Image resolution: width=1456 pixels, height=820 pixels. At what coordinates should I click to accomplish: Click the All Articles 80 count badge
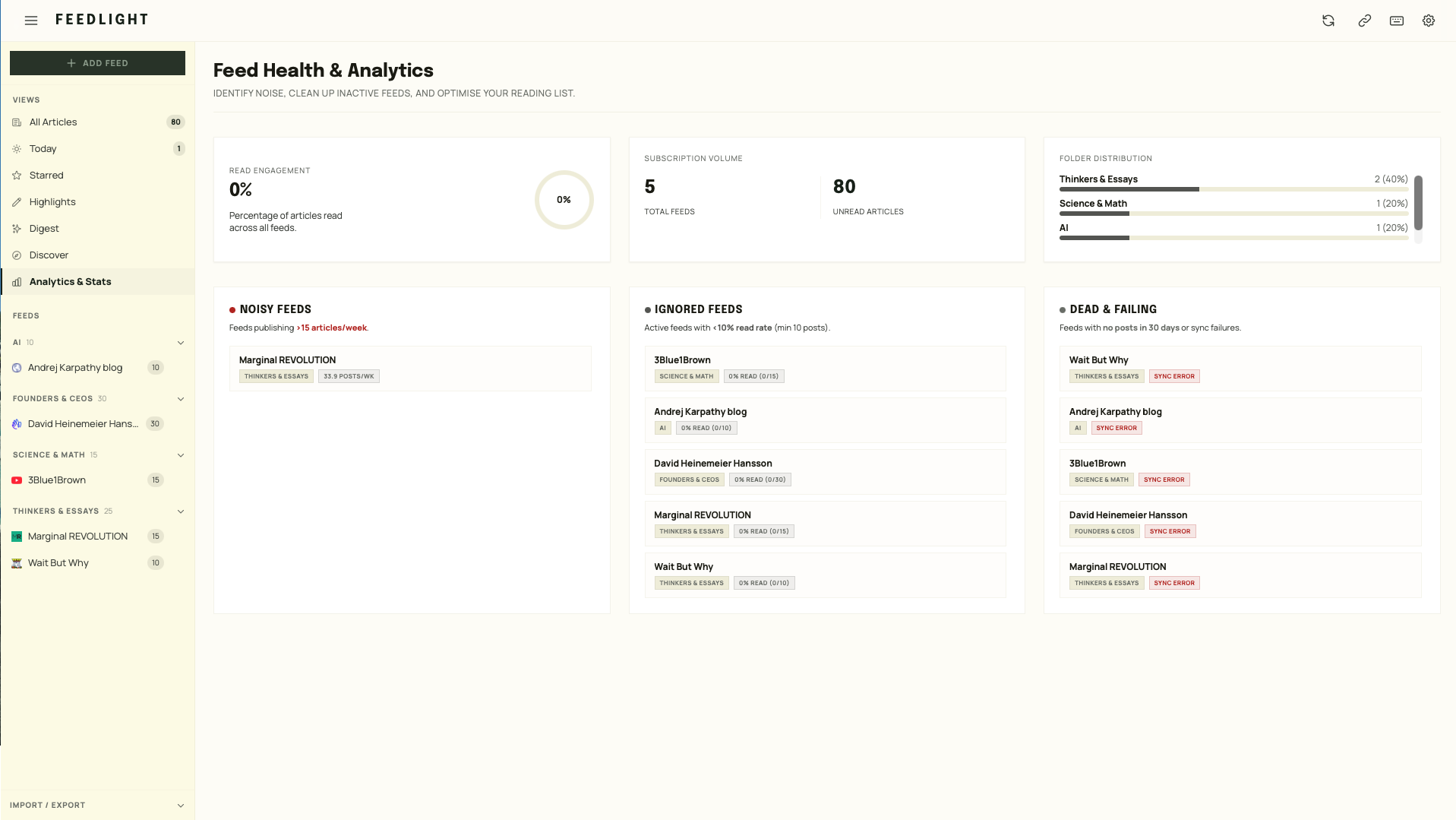pos(175,122)
